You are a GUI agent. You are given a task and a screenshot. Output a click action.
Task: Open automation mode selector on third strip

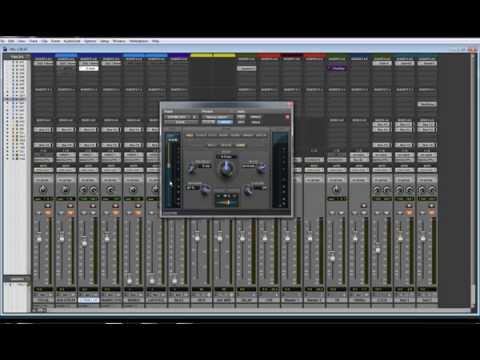point(88,170)
